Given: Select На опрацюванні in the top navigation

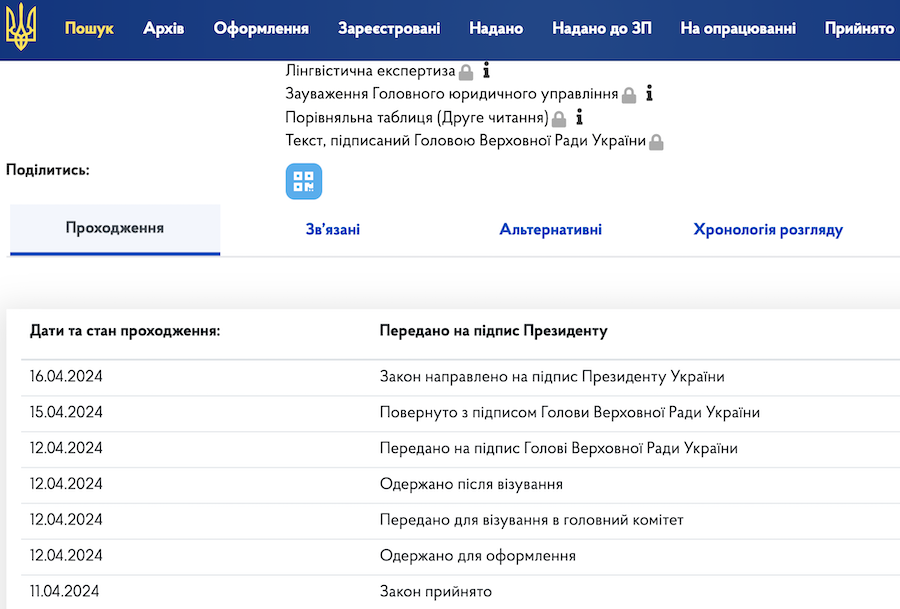Looking at the screenshot, I should 738,28.
